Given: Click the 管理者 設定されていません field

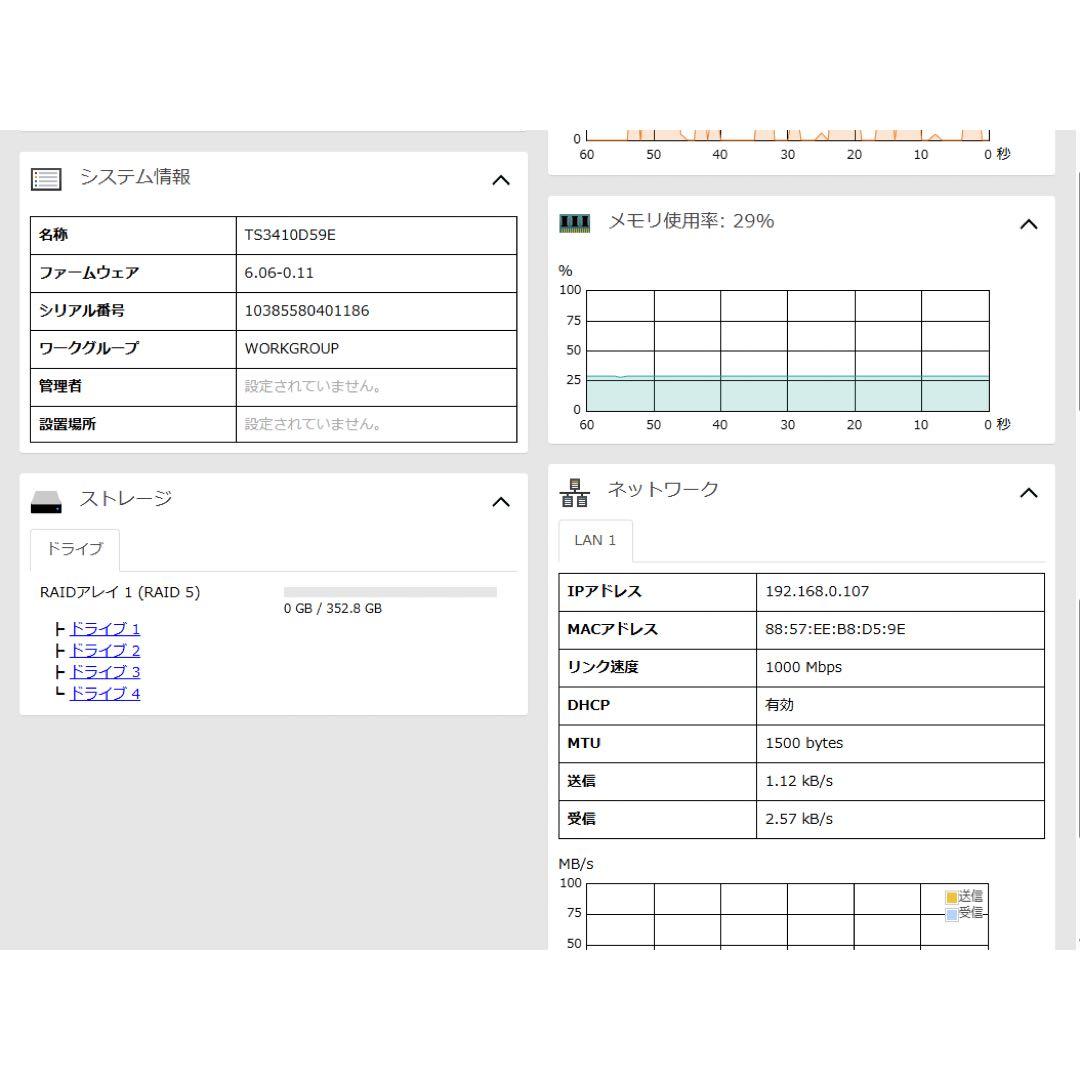Looking at the screenshot, I should click(x=375, y=386).
